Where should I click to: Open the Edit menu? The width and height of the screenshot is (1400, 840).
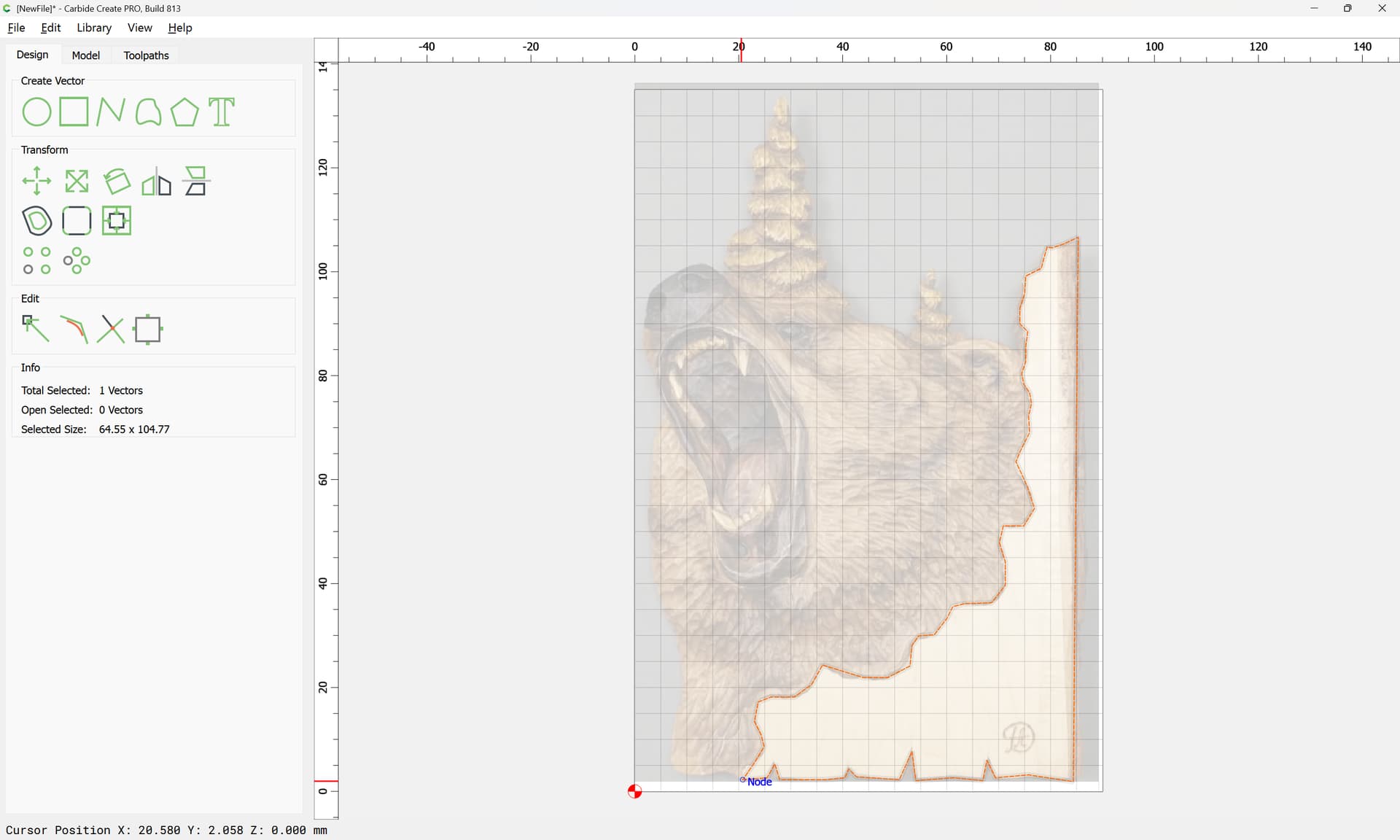click(51, 28)
